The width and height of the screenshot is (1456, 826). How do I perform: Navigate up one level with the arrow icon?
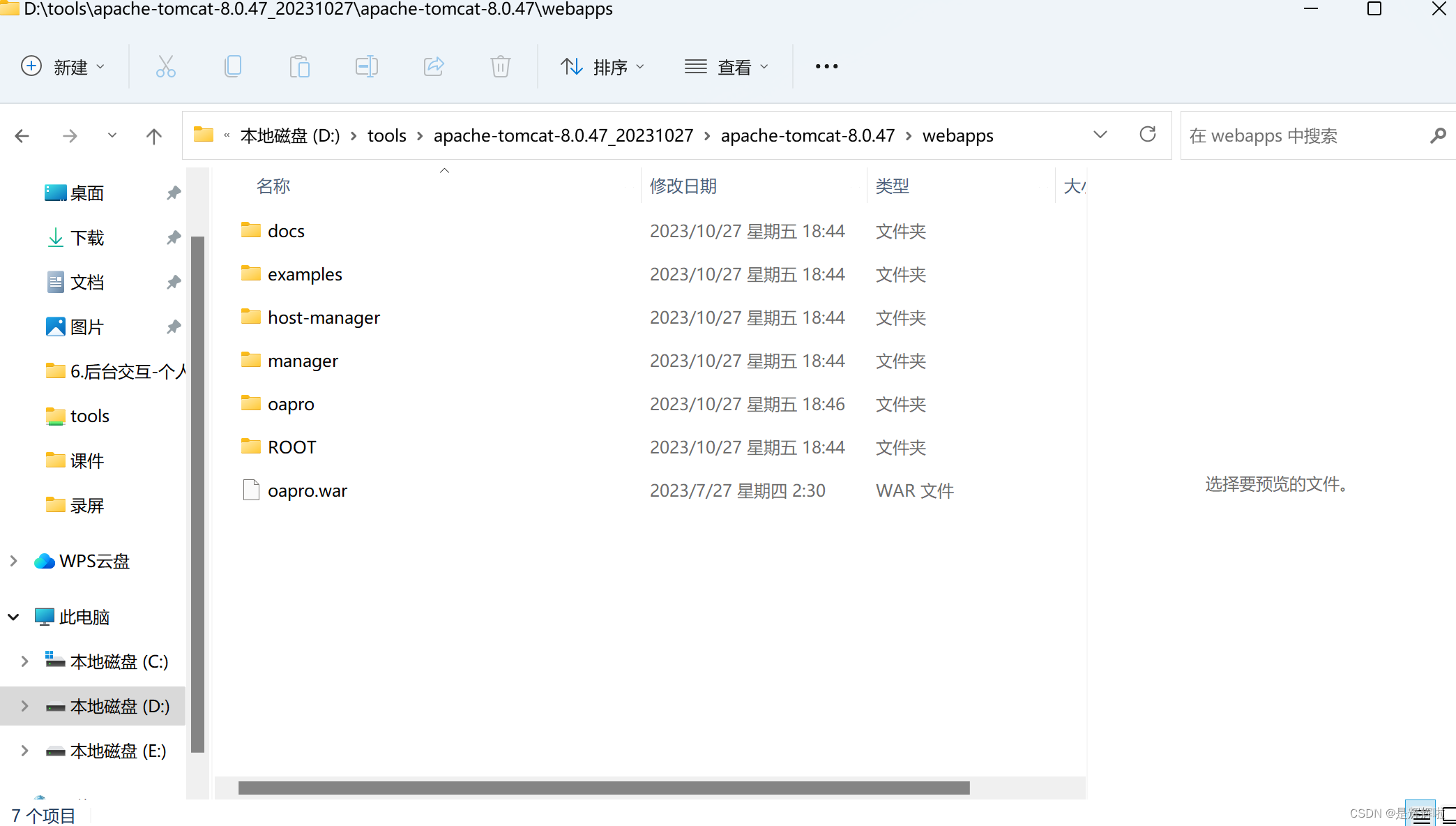tap(154, 135)
